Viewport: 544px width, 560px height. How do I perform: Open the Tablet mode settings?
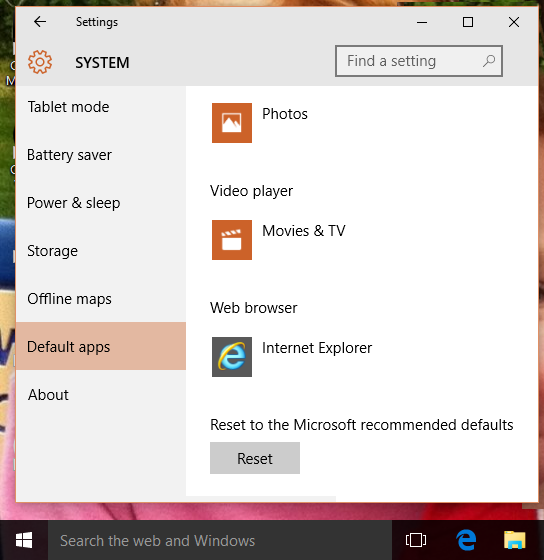101,107
